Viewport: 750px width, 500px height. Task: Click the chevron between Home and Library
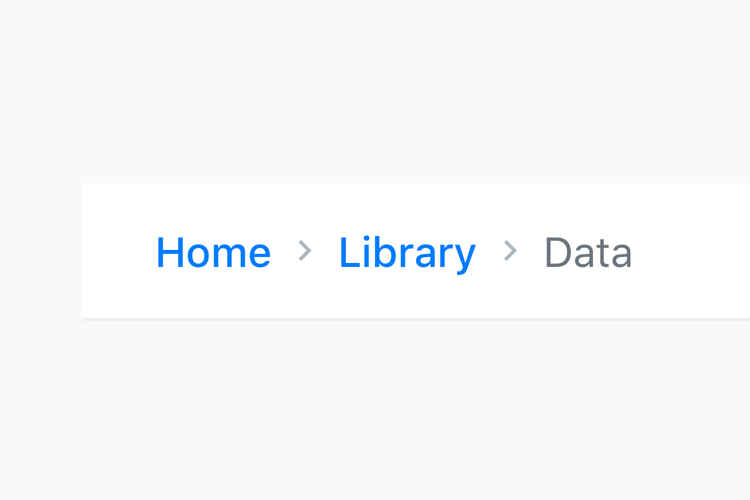(305, 251)
